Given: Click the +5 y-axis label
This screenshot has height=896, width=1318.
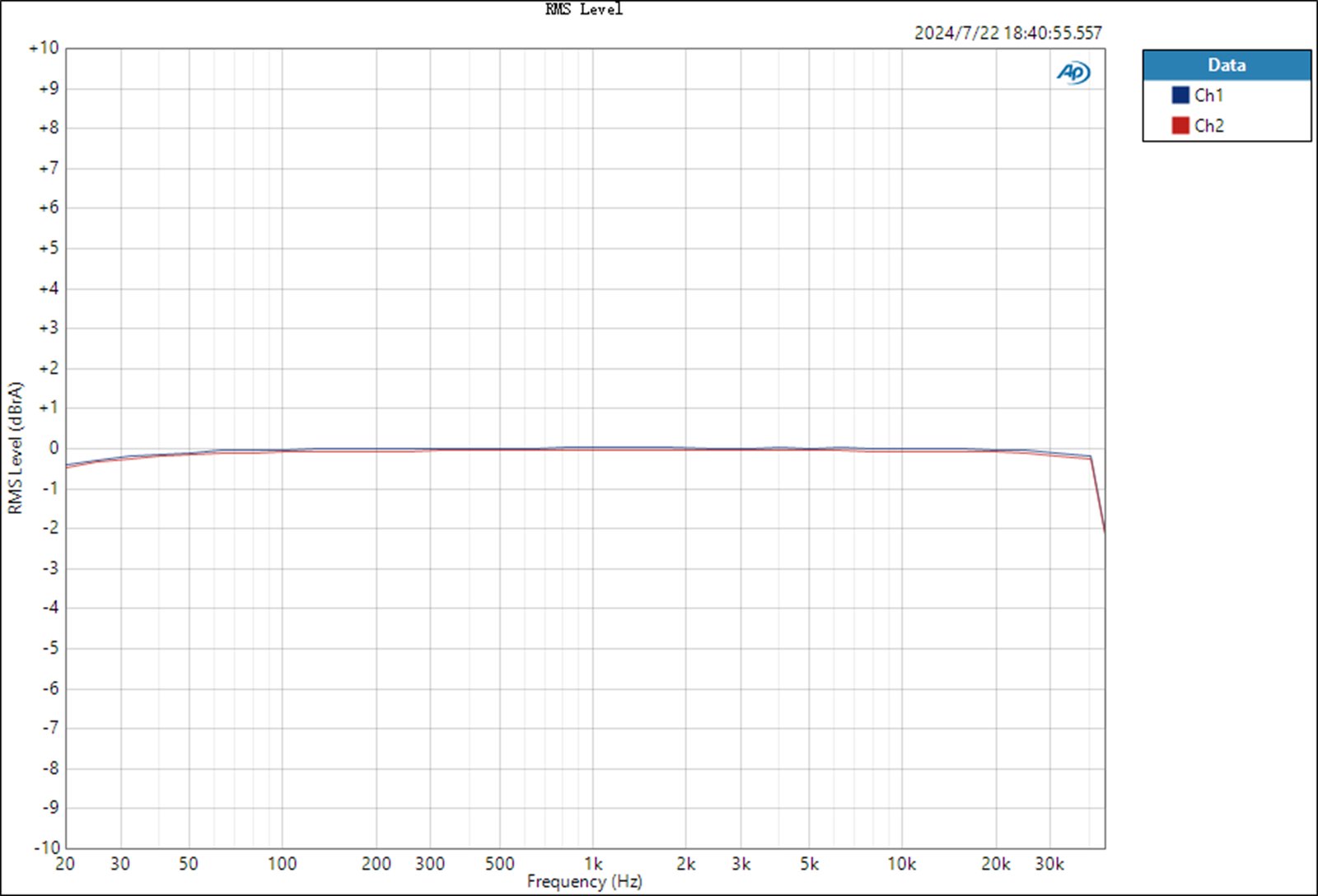Looking at the screenshot, I should pos(49,248).
